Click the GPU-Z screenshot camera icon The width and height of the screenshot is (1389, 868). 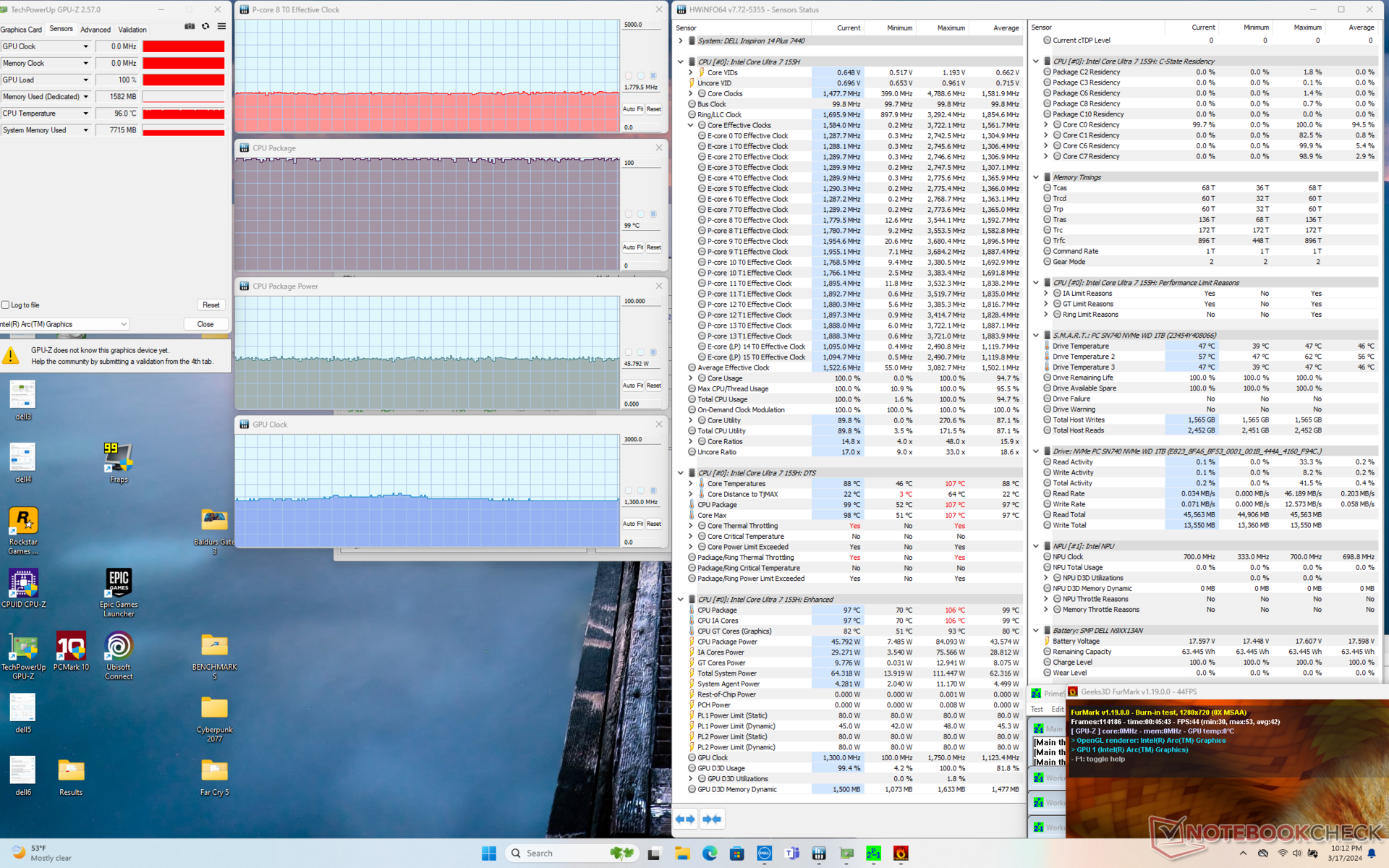[190, 26]
